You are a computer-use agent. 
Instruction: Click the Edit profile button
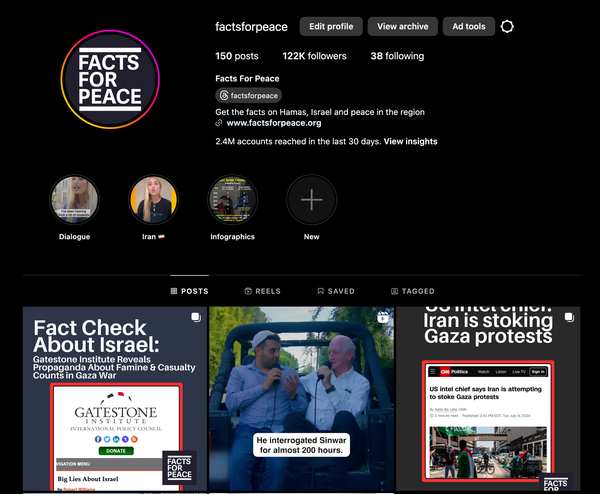point(331,26)
